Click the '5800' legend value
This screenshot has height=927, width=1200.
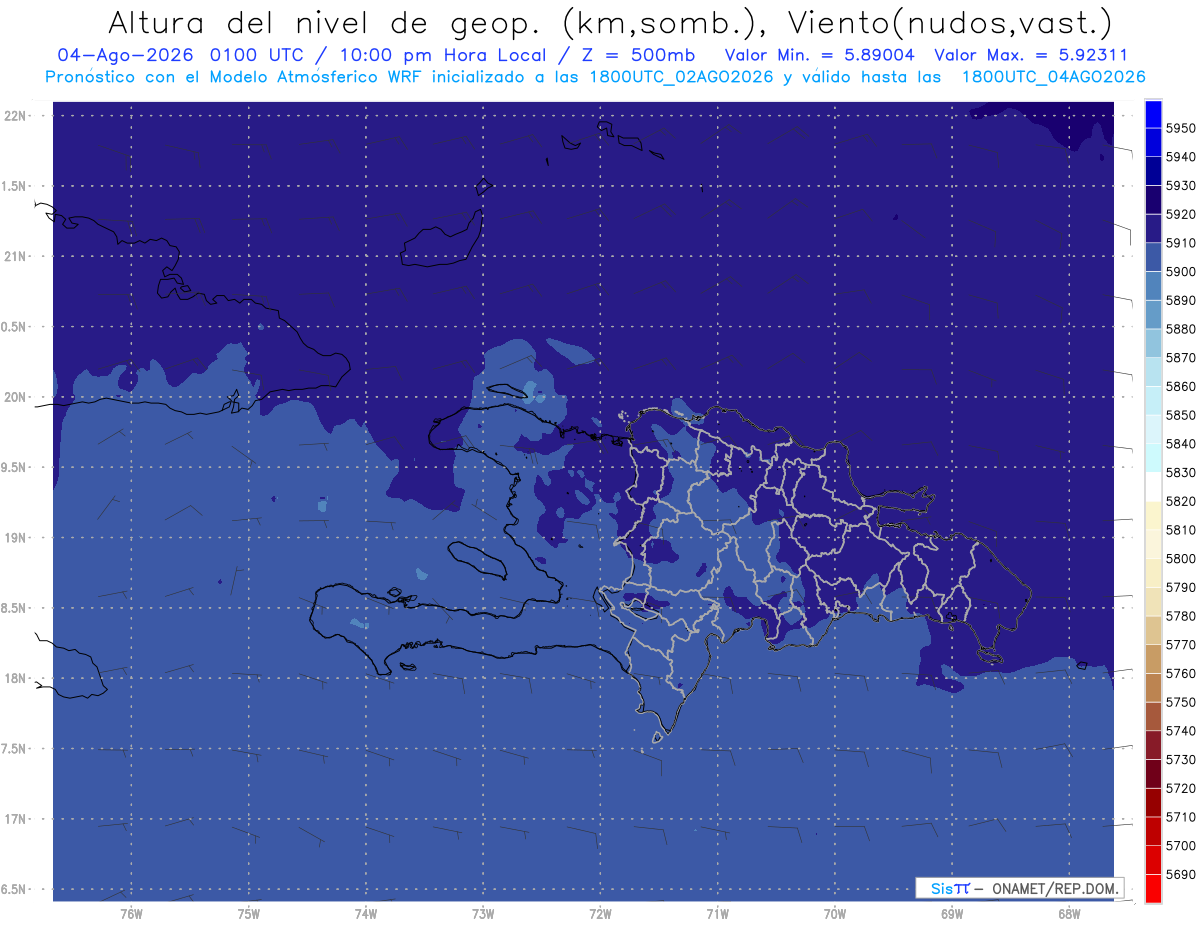click(x=1180, y=558)
